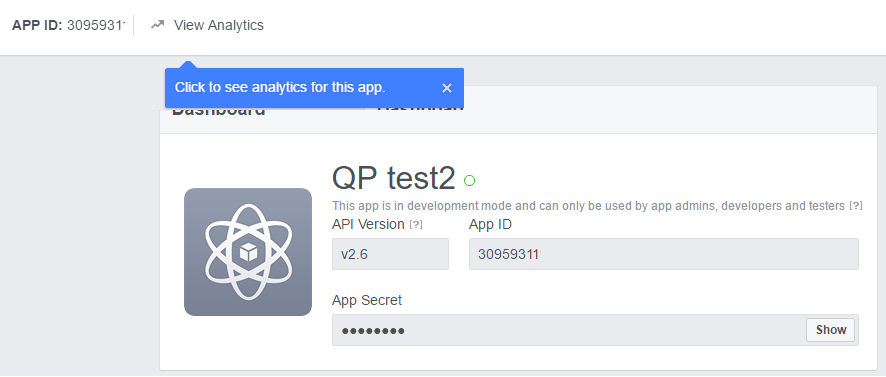
Task: Click the QP test2 app title
Action: (x=394, y=178)
